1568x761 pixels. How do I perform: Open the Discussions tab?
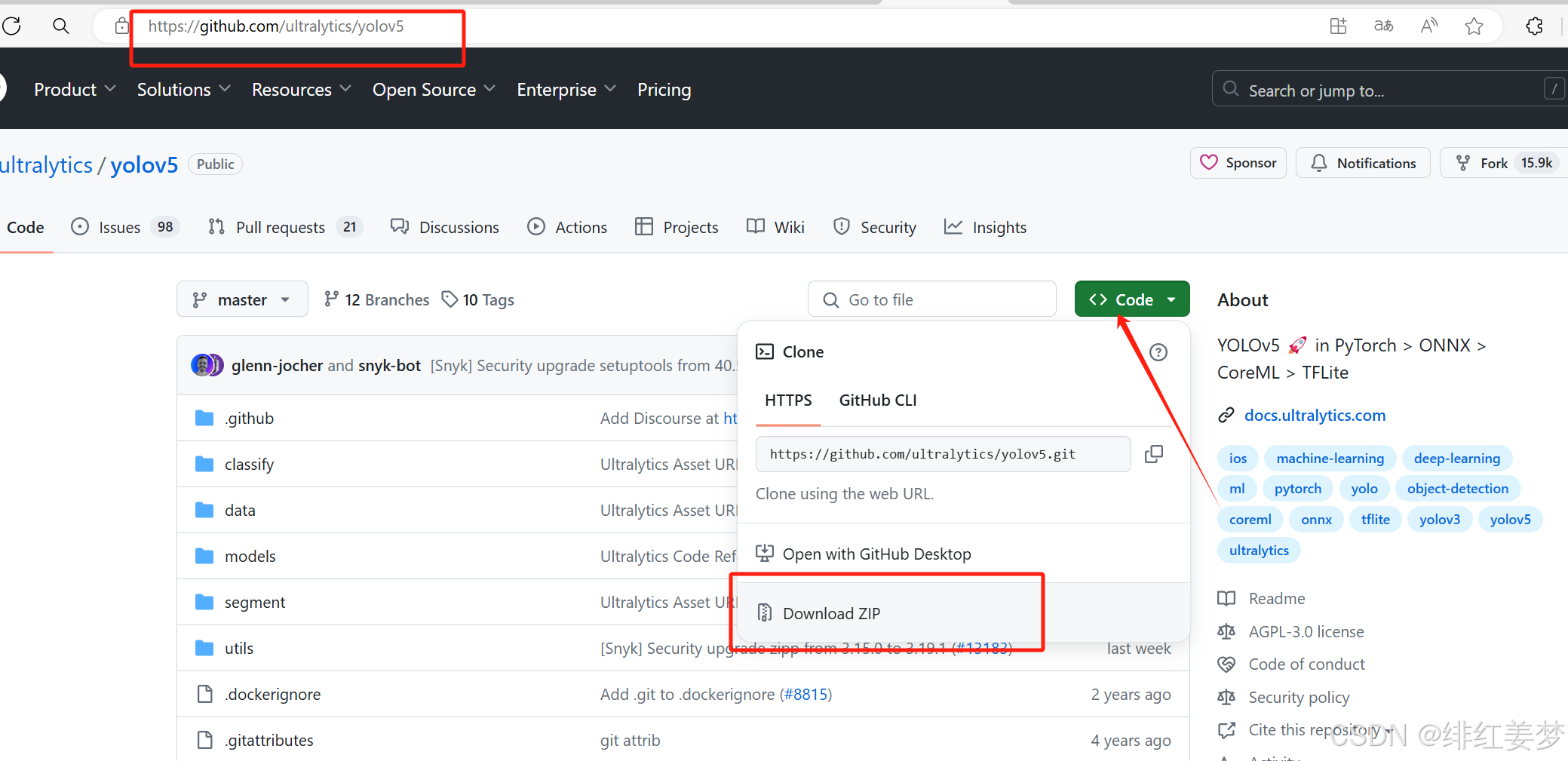pos(445,227)
